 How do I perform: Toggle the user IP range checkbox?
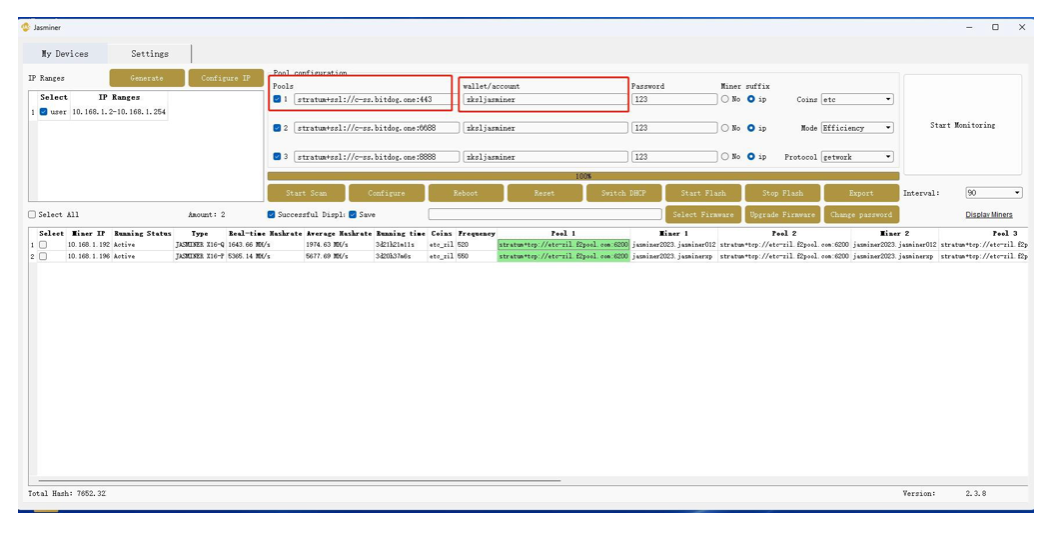coord(43,112)
